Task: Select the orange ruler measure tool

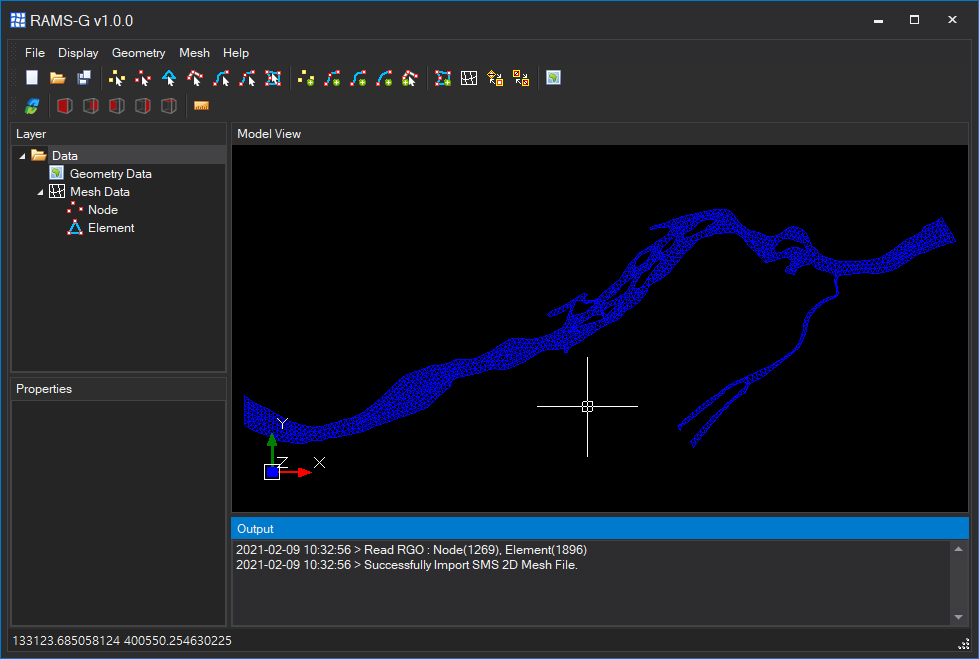Action: (x=201, y=106)
